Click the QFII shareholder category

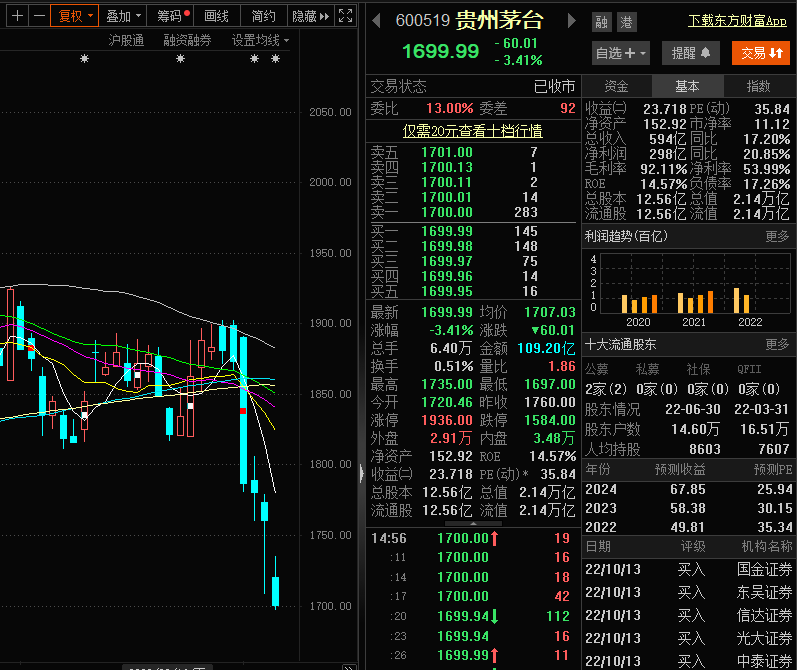click(x=749, y=369)
